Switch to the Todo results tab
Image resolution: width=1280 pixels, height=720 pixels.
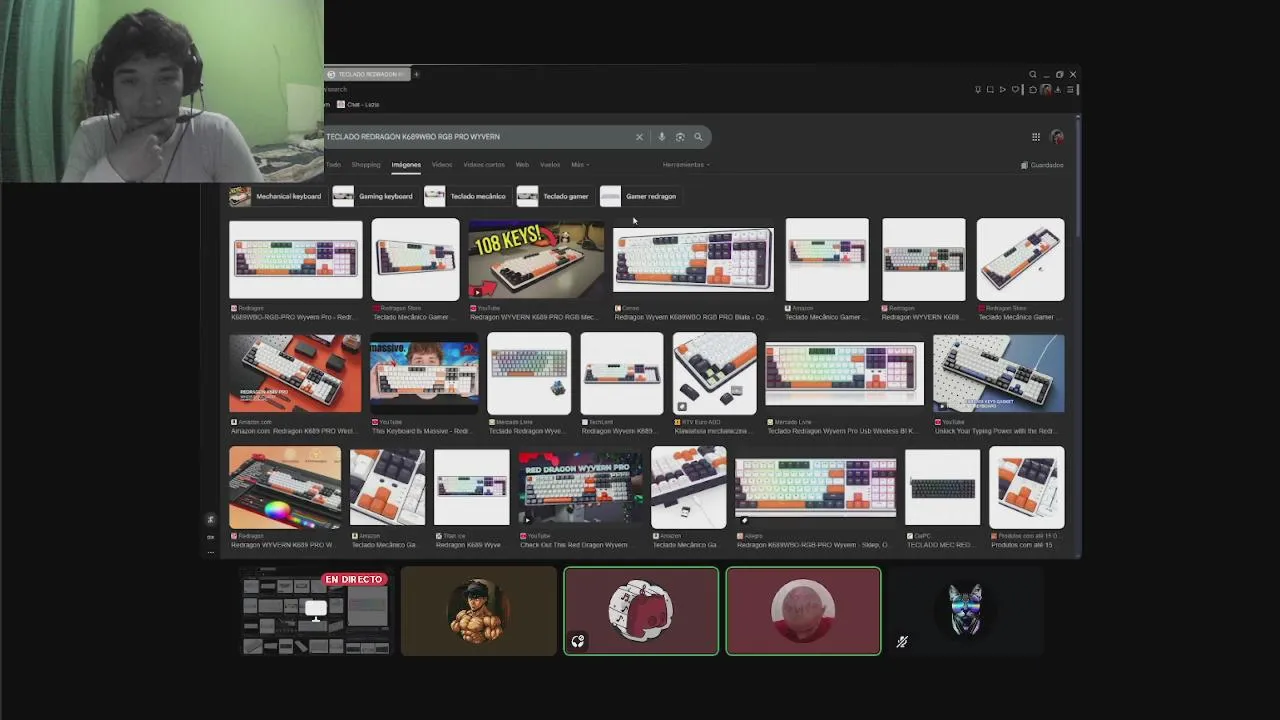click(334, 165)
